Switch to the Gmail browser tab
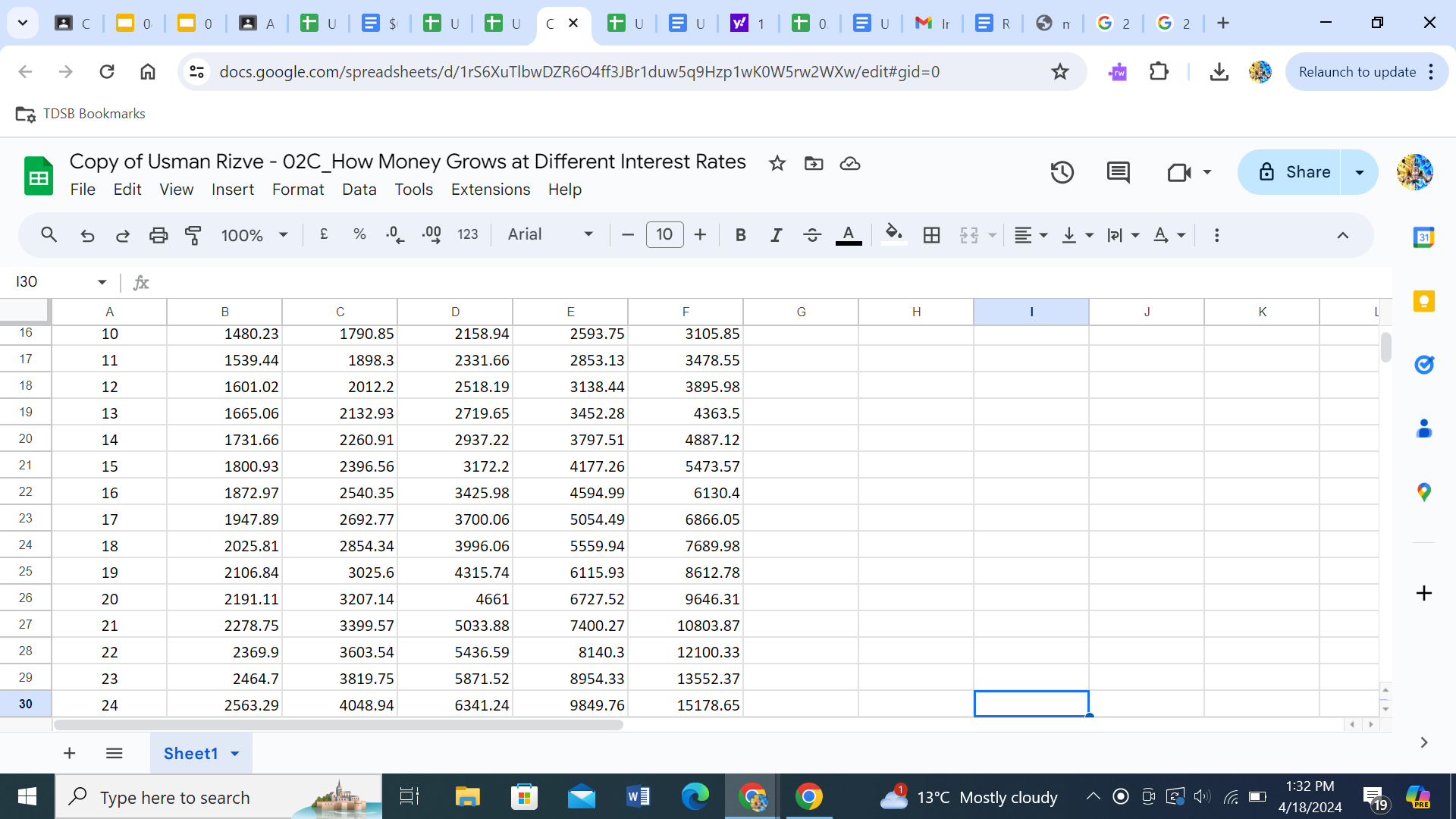Screen dimensions: 1456x819 point(931,23)
